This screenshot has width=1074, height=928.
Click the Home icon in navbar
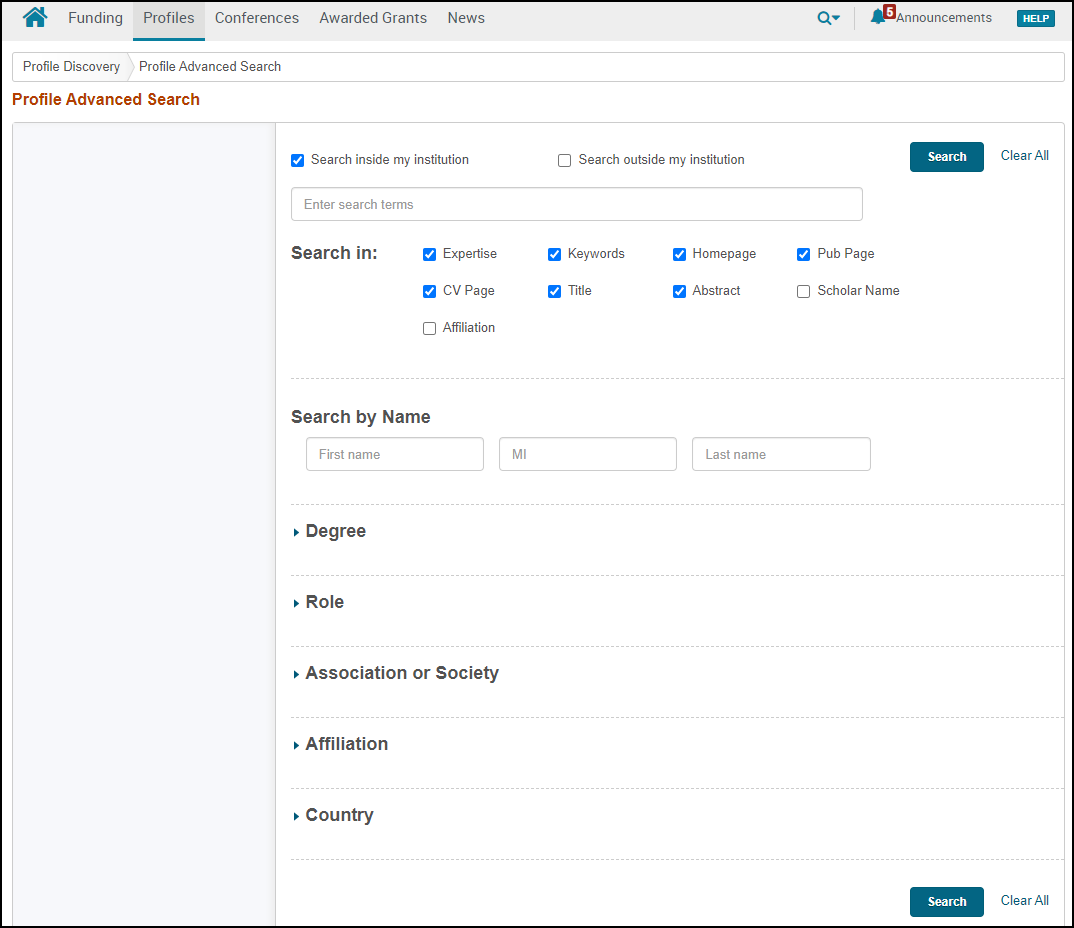click(35, 18)
